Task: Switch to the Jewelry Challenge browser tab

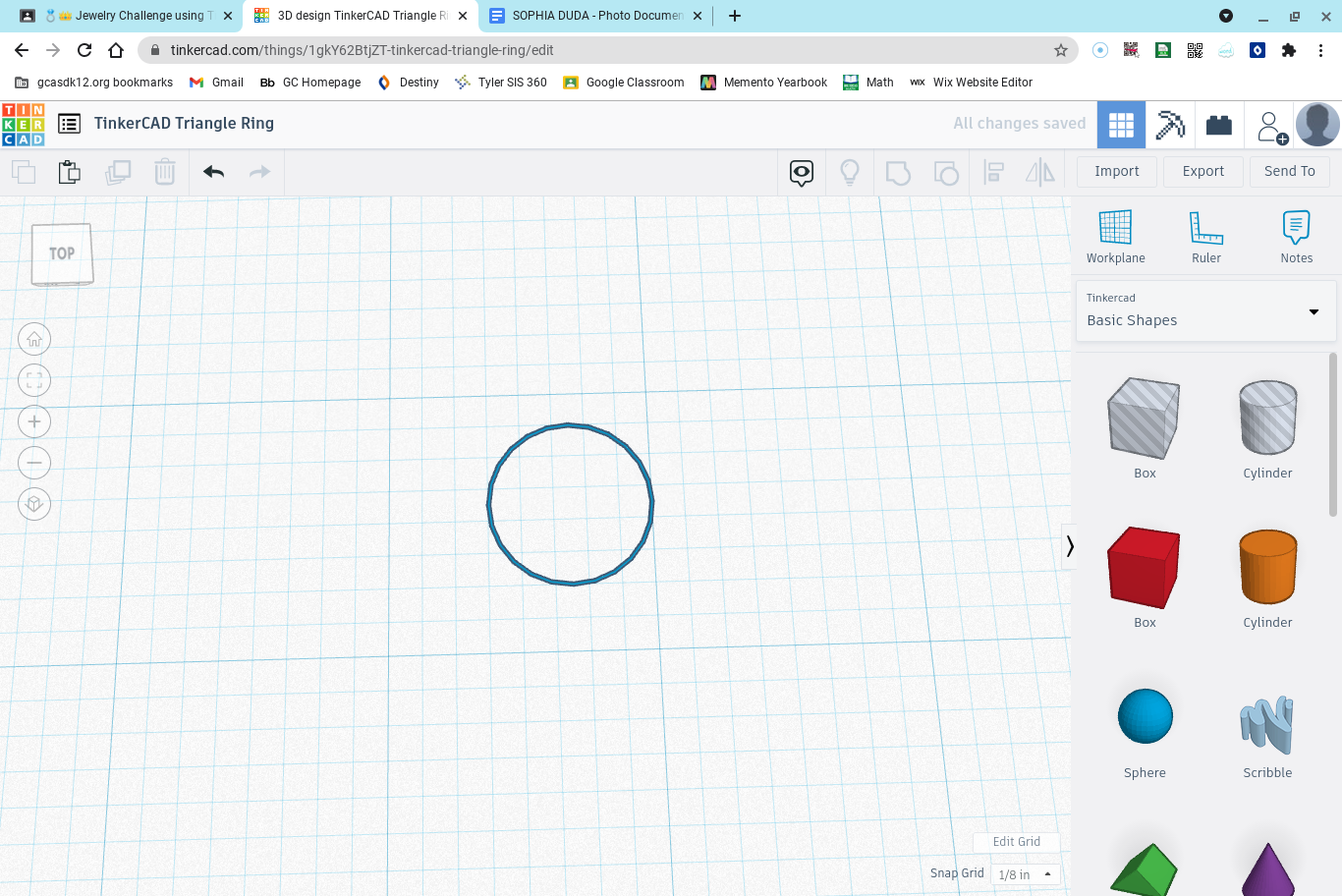Action: point(128,16)
